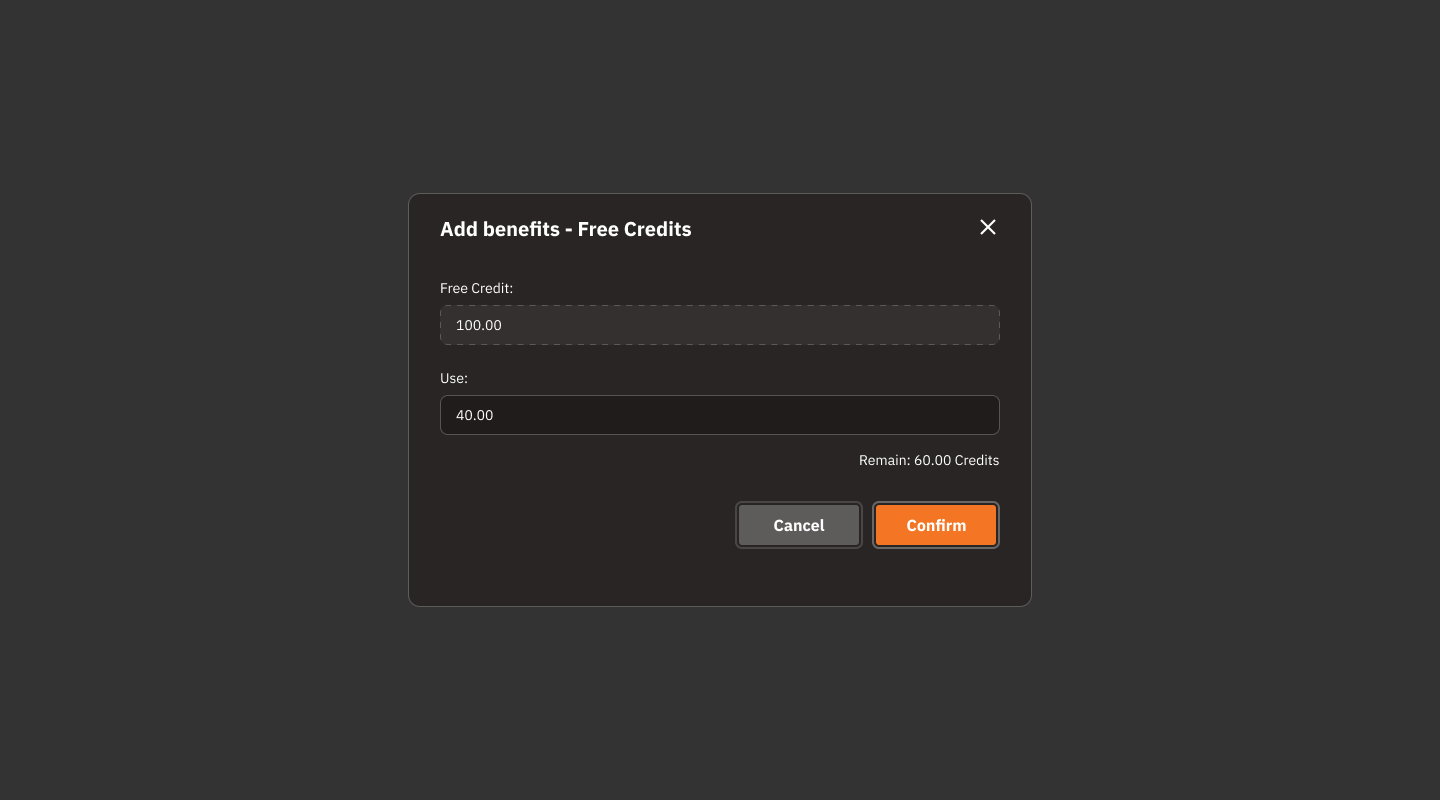Click the 100.00 value in Free Credit box
Image resolution: width=1440 pixels, height=800 pixels.
pyautogui.click(x=479, y=325)
